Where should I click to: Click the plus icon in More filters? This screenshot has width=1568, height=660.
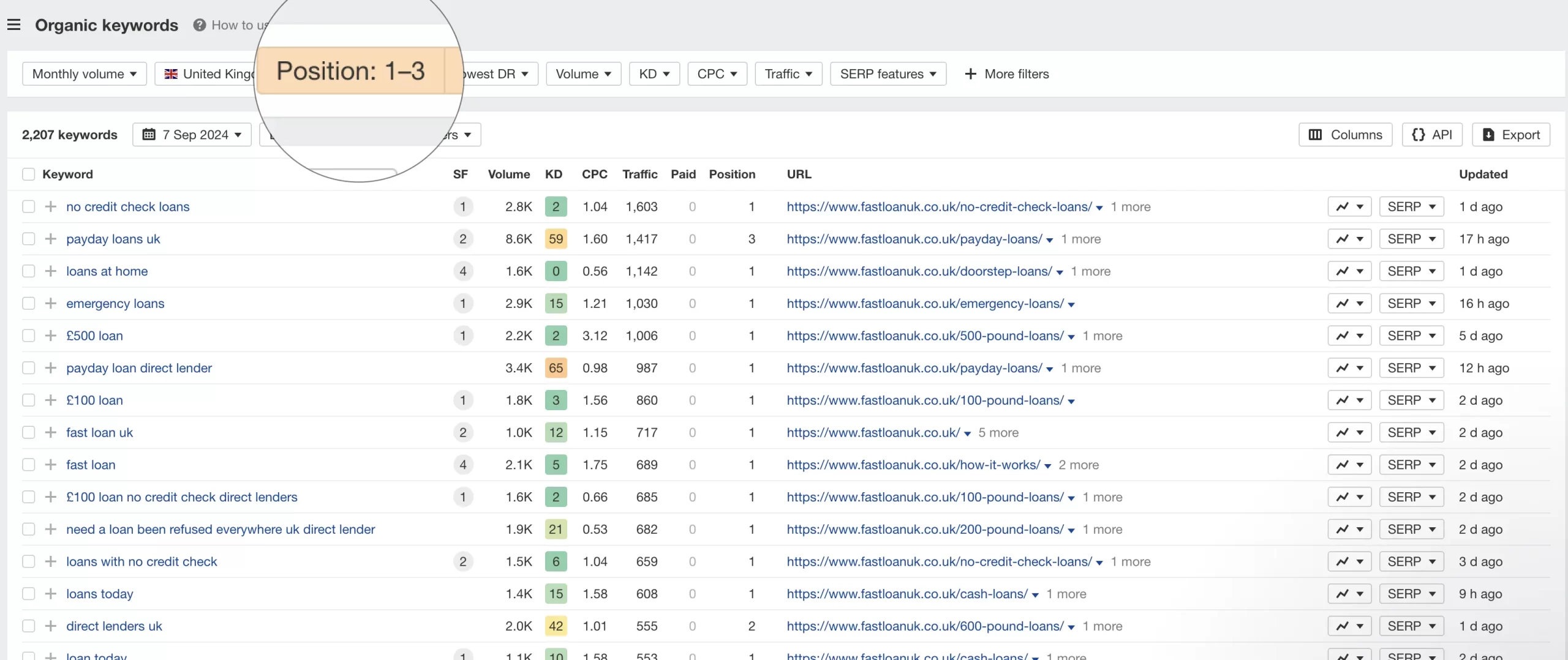click(x=971, y=74)
